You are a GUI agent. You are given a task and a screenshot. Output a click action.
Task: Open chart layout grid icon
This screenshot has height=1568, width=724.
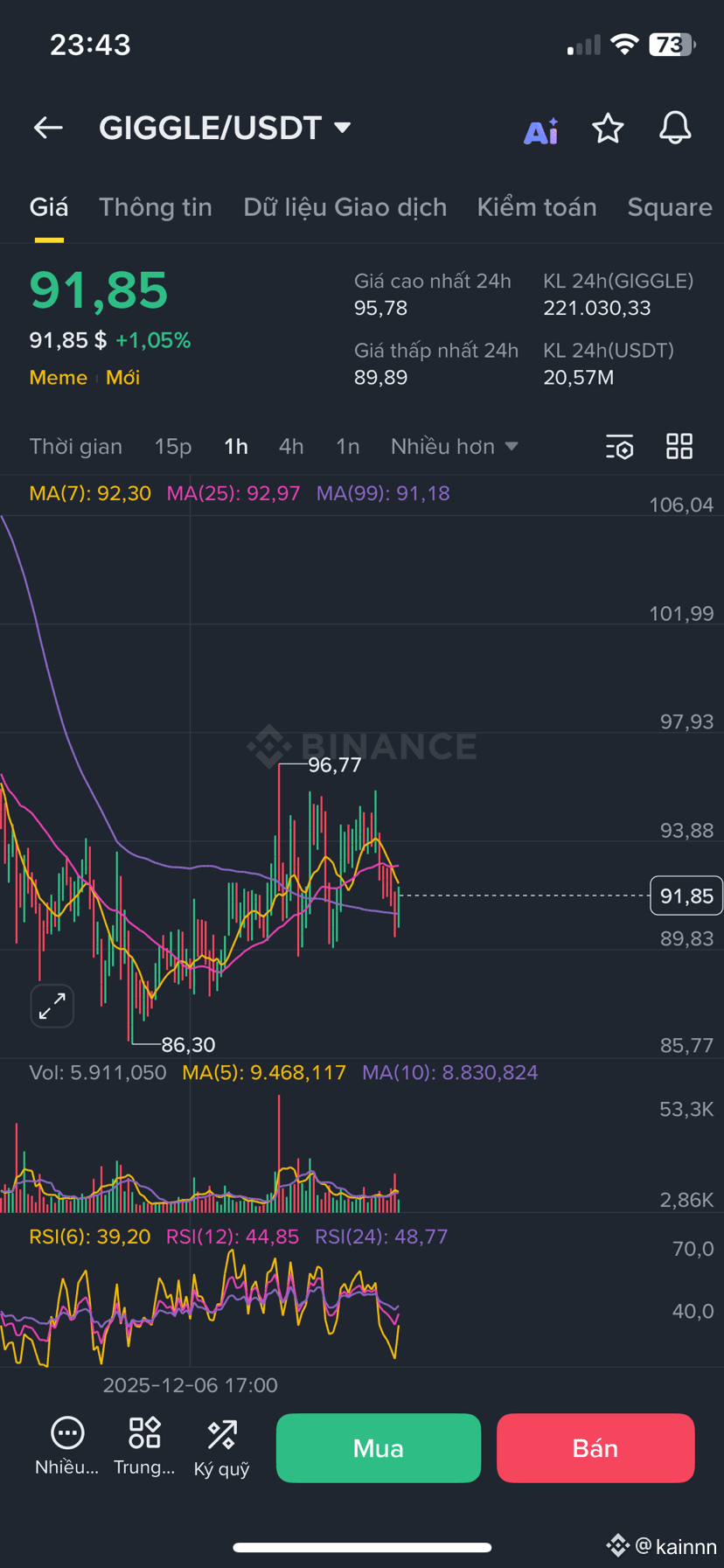(679, 446)
